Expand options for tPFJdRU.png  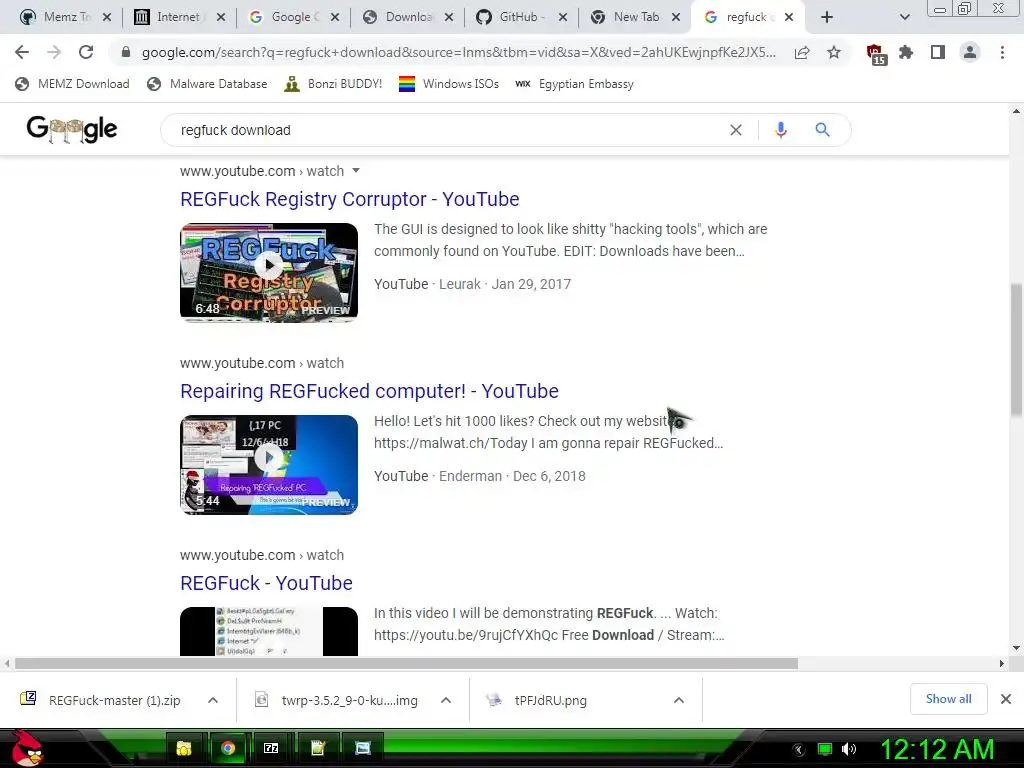(679, 700)
